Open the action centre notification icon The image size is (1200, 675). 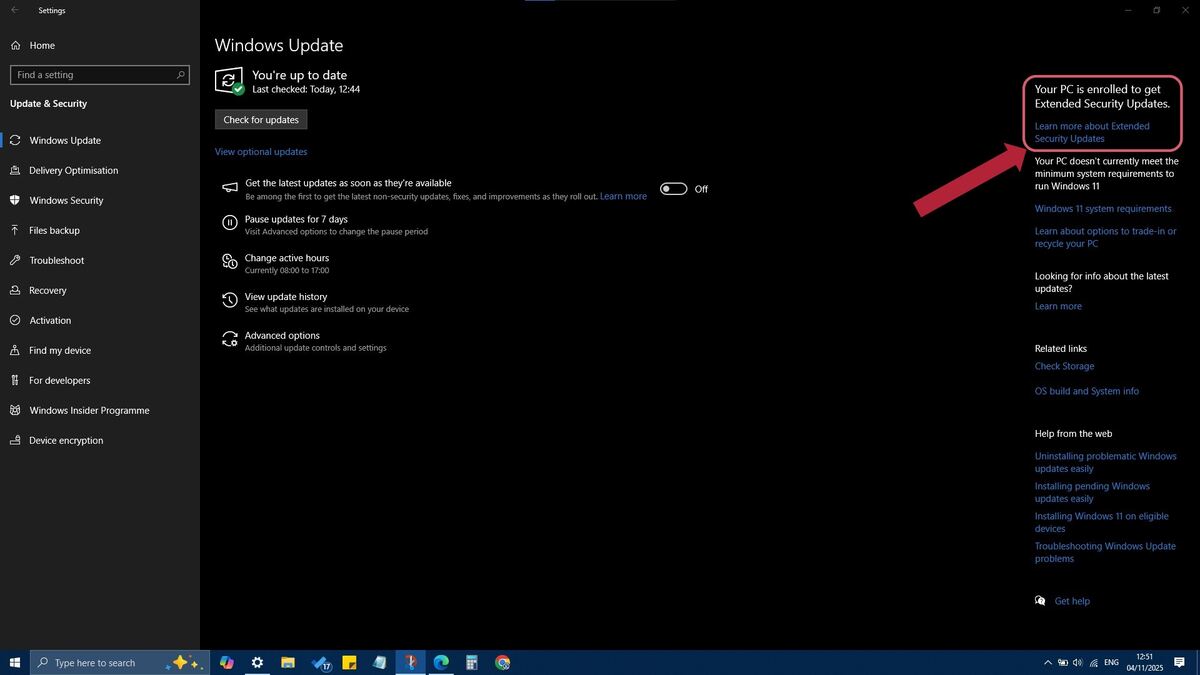pos(1180,662)
